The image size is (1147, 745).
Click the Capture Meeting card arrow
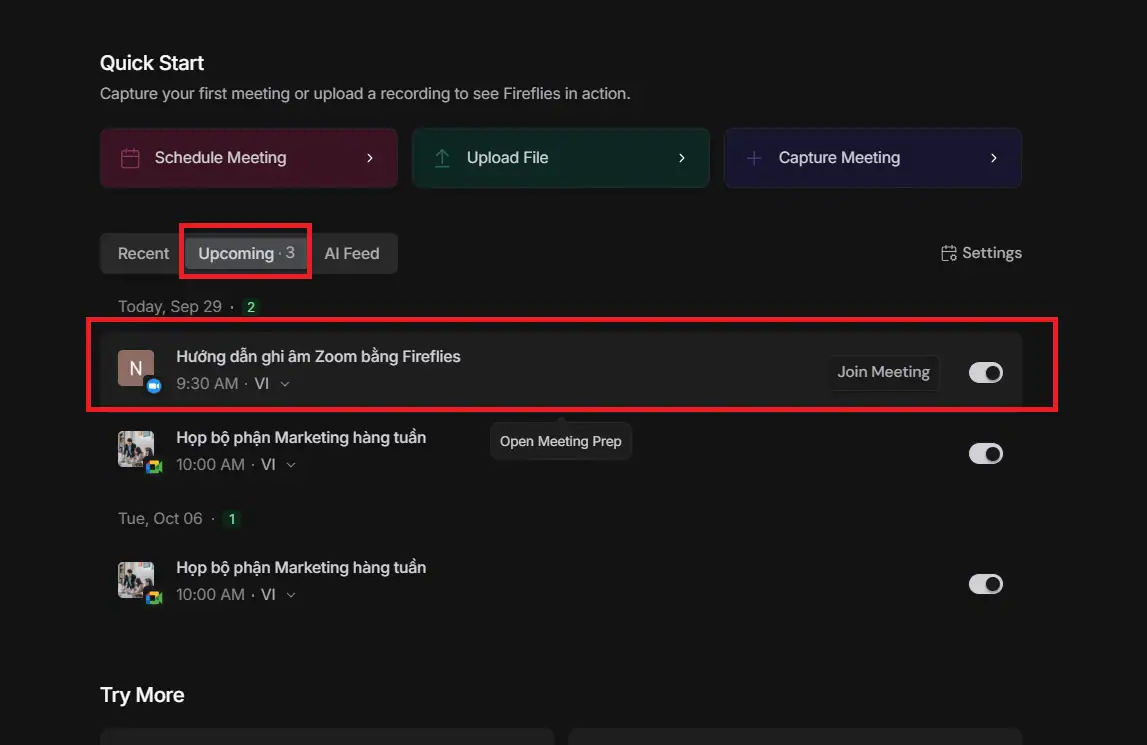click(x=993, y=158)
